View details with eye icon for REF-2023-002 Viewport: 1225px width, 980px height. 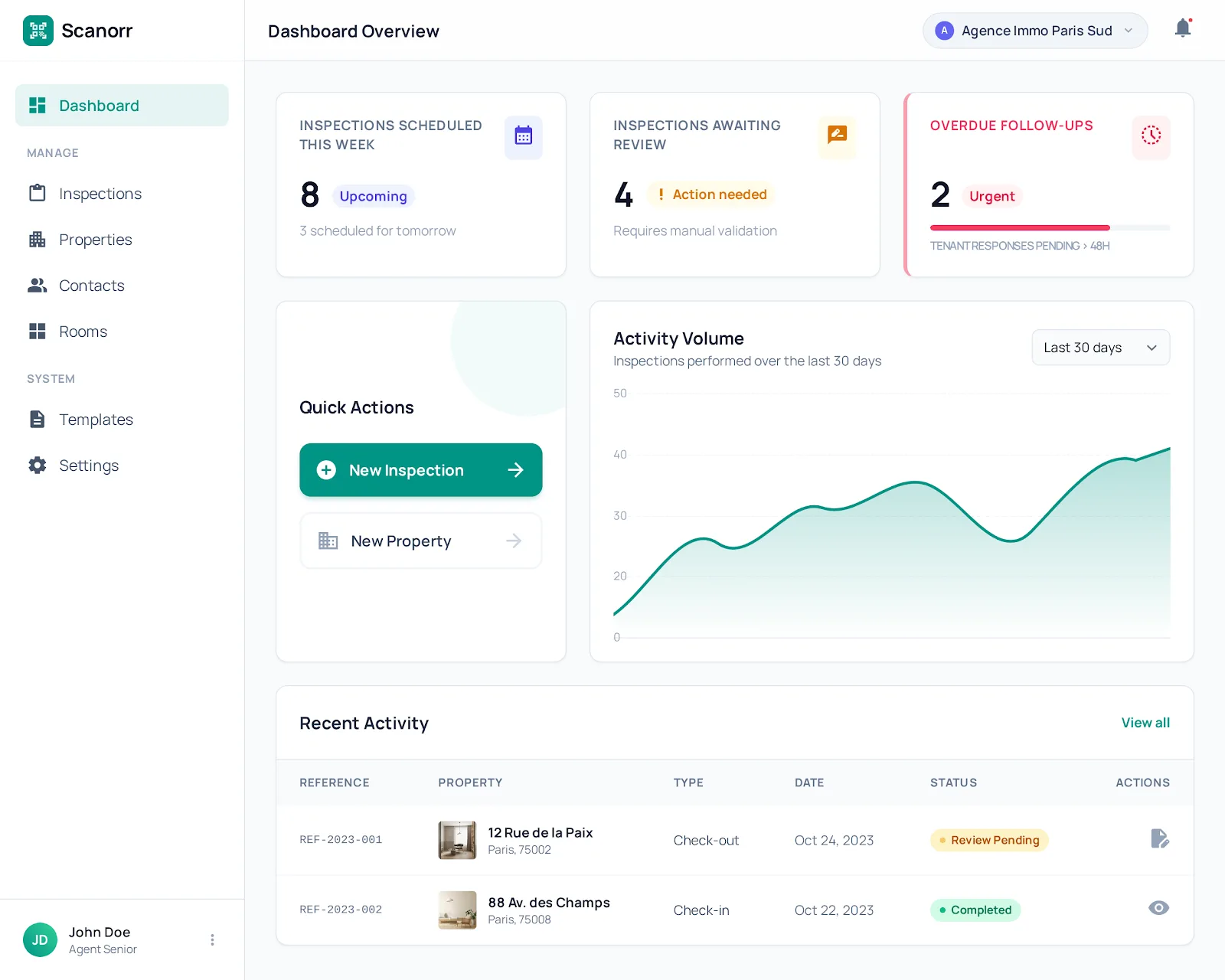(x=1158, y=909)
